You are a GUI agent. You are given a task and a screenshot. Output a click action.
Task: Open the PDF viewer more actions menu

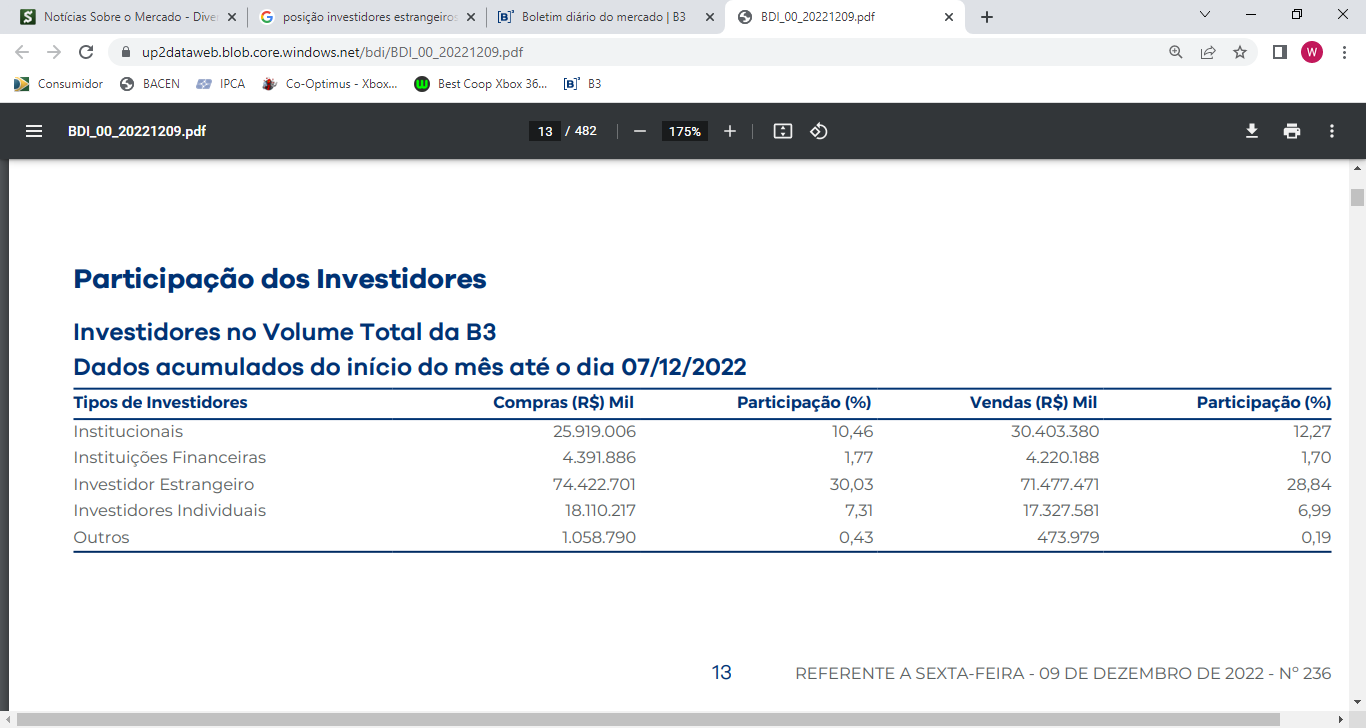(x=1332, y=131)
